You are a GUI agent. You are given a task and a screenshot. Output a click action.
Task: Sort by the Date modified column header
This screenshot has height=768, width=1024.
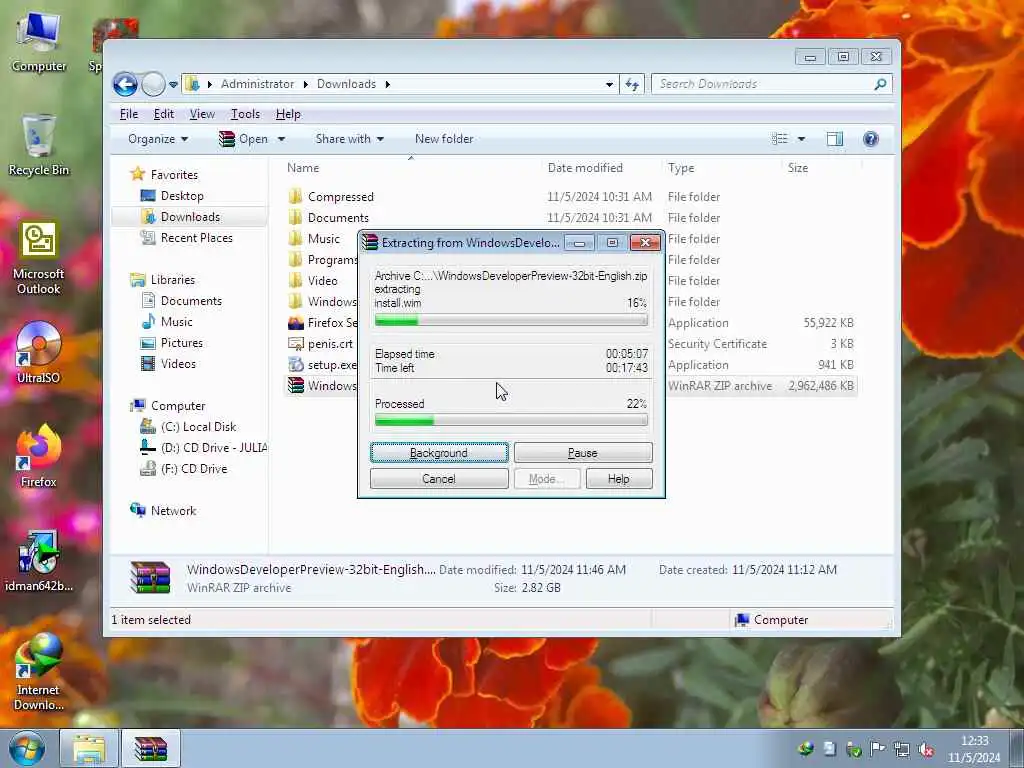coord(585,168)
